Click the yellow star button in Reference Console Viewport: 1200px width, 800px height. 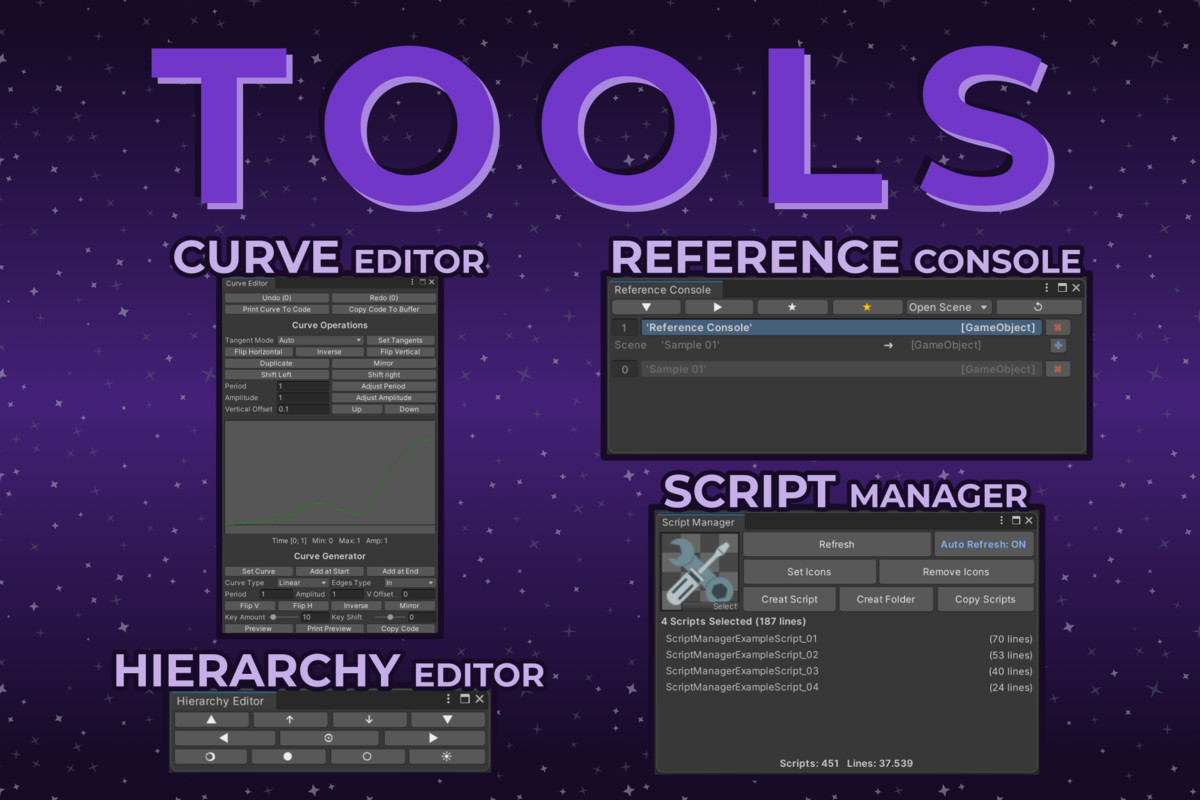click(867, 307)
